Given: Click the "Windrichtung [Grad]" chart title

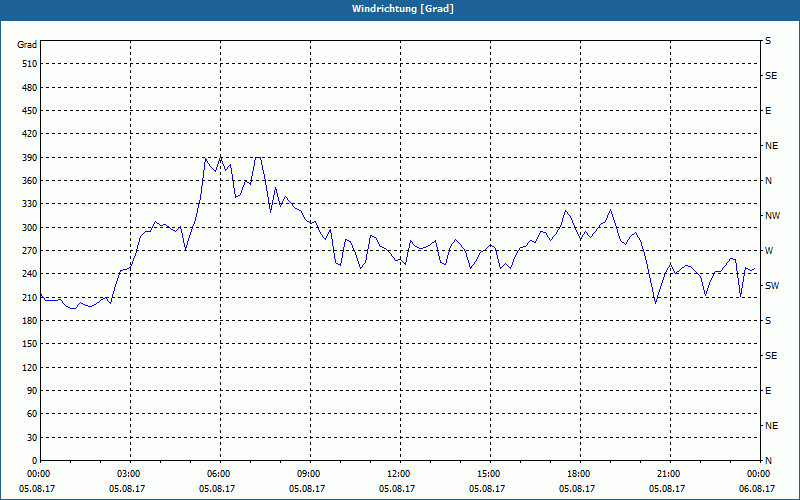Looking at the screenshot, I should (403, 9).
